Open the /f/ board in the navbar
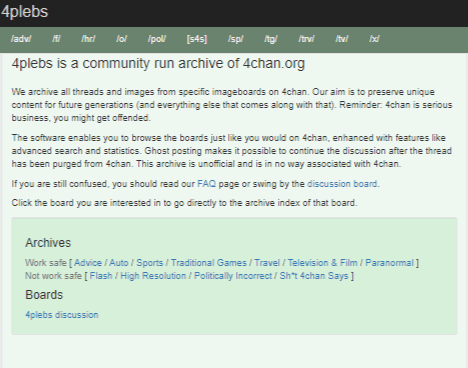Screen dimensions: 468x368 click(56, 39)
